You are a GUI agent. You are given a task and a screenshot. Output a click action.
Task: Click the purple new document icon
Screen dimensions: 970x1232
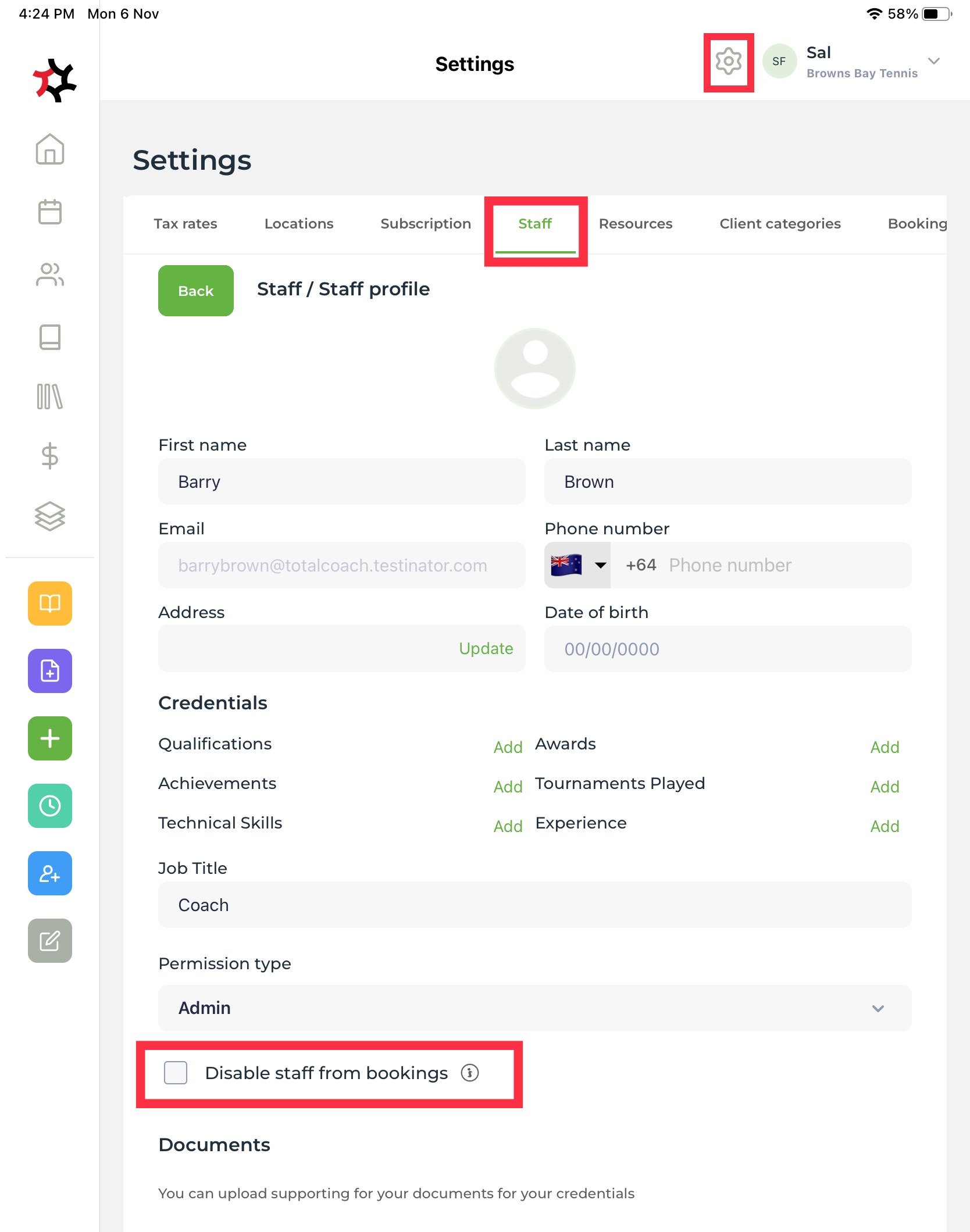point(50,671)
